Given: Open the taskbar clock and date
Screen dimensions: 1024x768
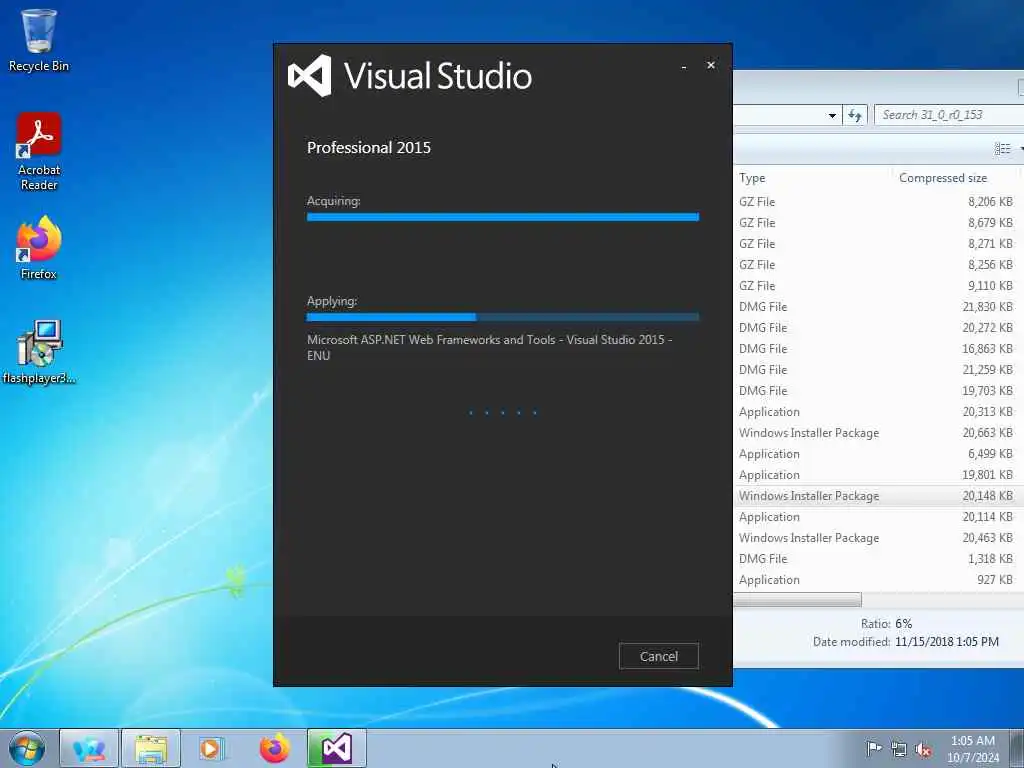Looking at the screenshot, I should [x=973, y=749].
